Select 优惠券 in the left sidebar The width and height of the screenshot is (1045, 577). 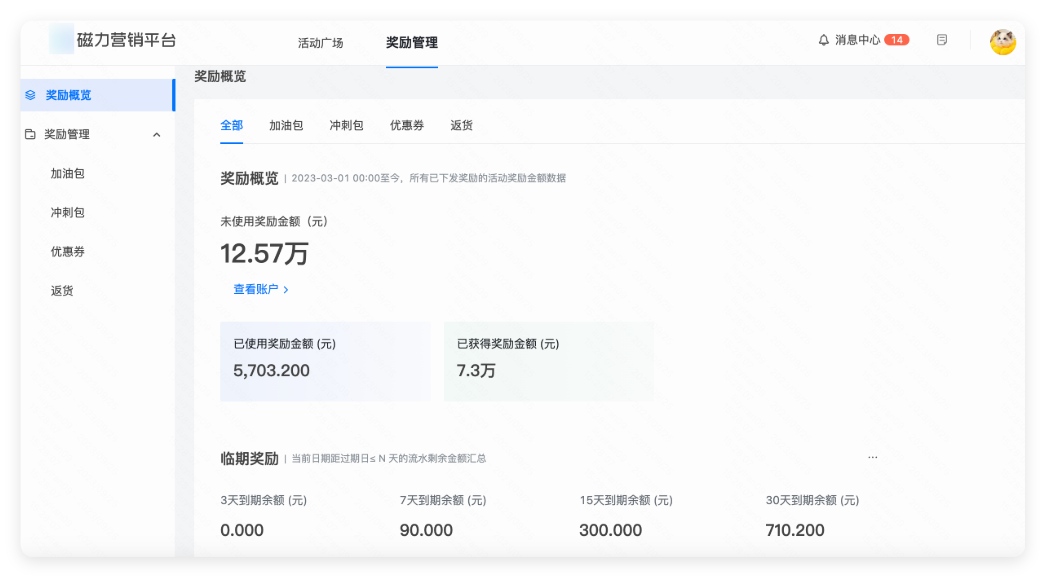point(68,251)
